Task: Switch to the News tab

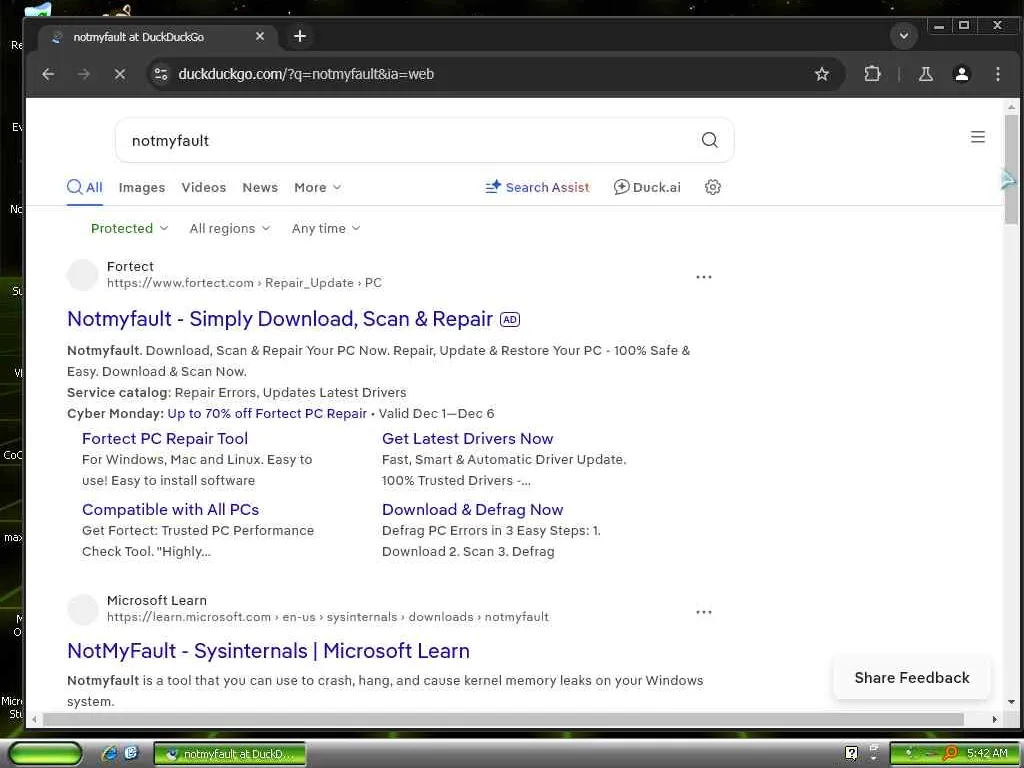Action: pyautogui.click(x=260, y=187)
